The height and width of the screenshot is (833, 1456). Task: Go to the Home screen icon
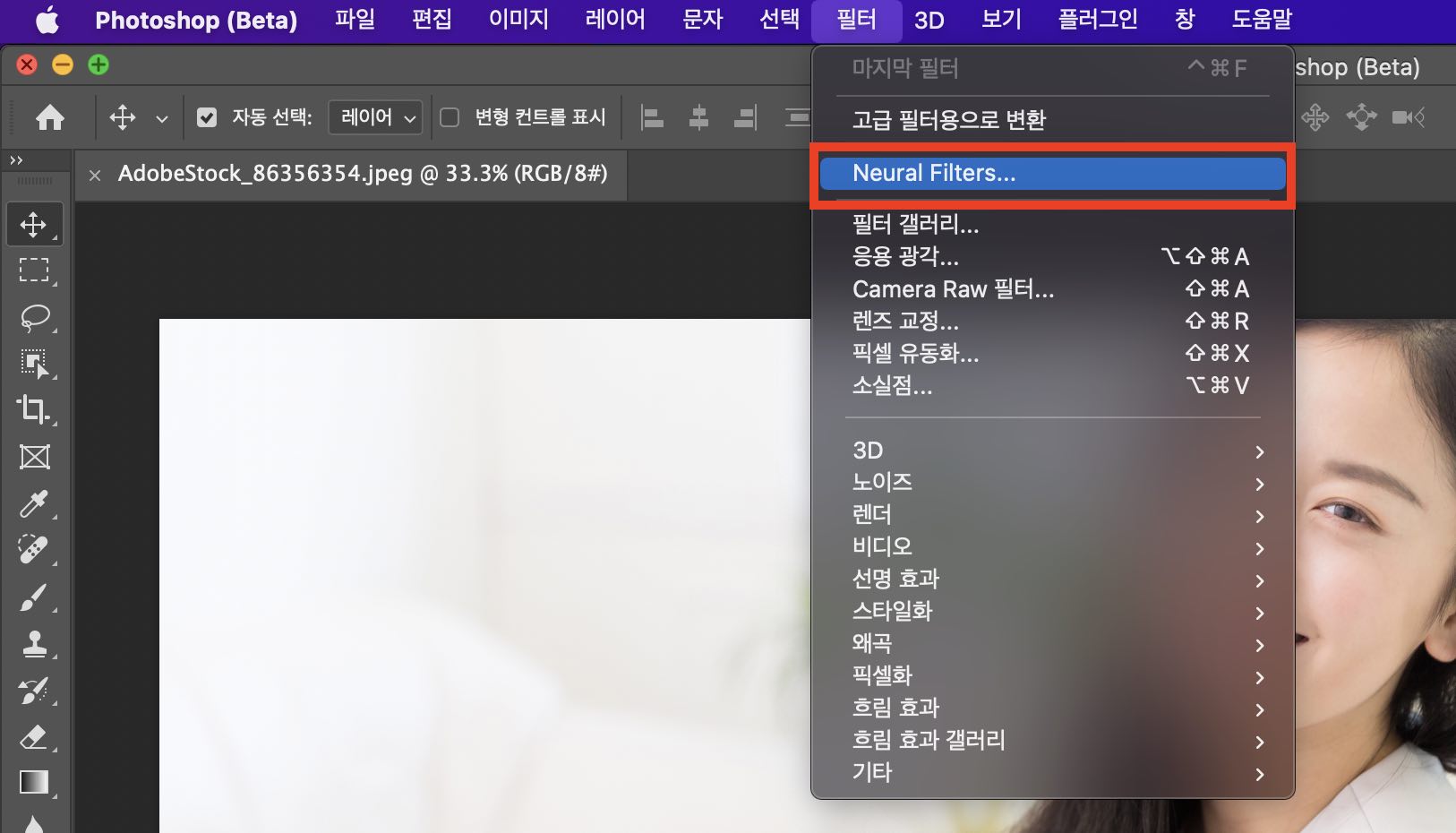(50, 117)
